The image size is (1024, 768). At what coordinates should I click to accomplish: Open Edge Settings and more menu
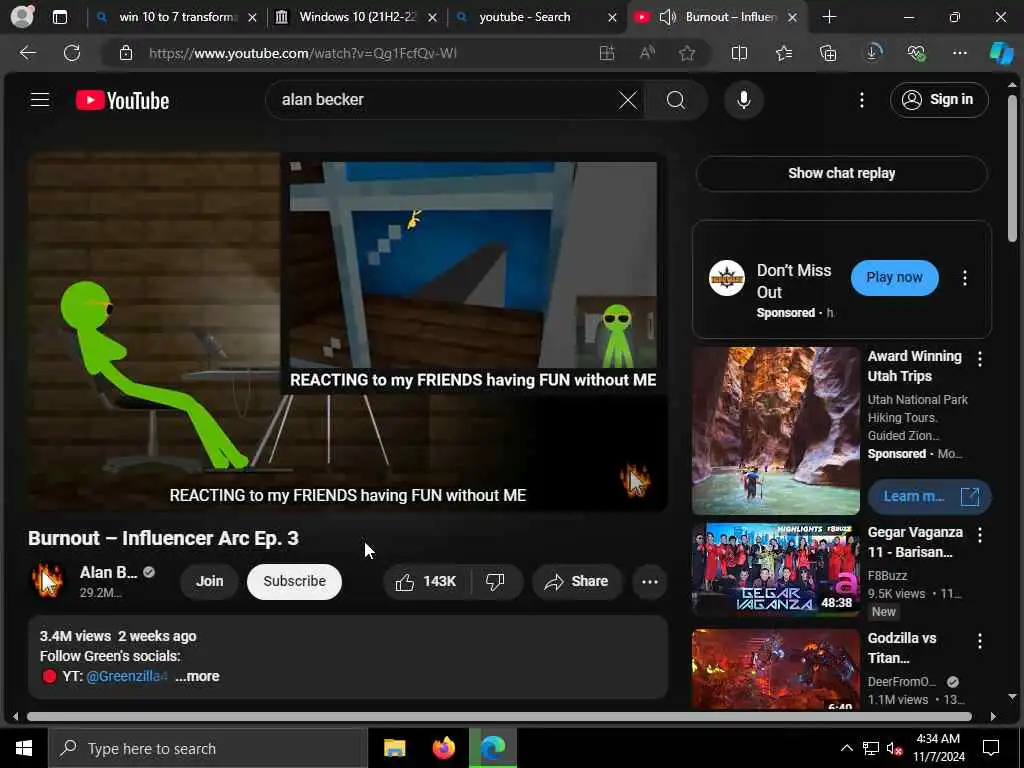(x=959, y=53)
